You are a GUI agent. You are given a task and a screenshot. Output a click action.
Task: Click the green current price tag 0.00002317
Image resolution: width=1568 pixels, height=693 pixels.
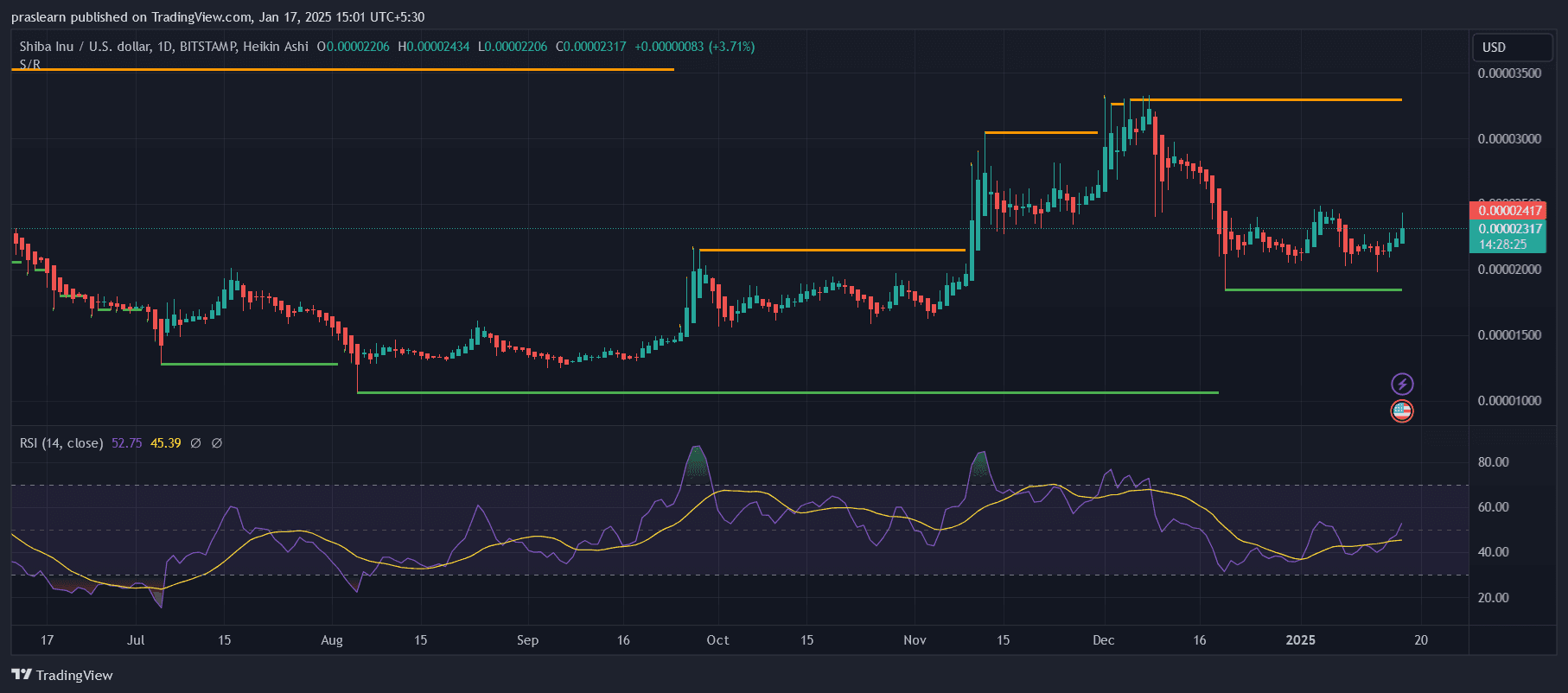coord(1507,229)
